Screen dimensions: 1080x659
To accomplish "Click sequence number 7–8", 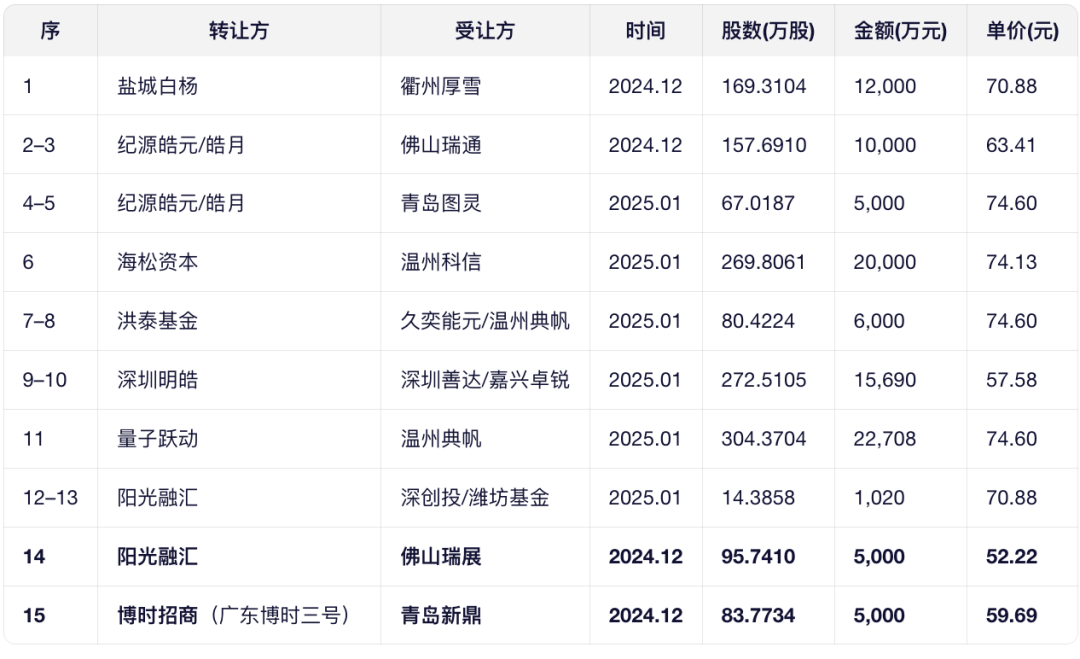I will tap(39, 321).
